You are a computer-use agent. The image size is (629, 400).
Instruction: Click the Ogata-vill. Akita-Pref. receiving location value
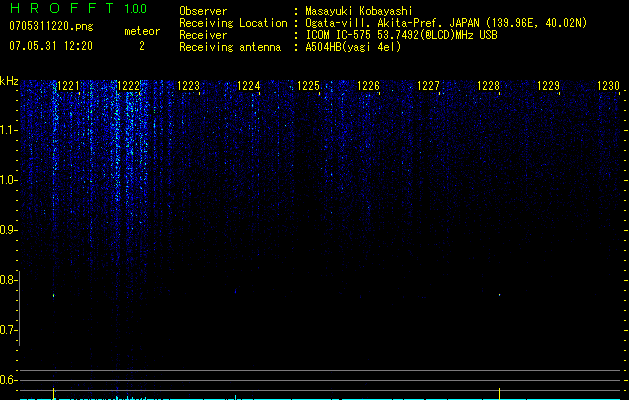[446, 23]
